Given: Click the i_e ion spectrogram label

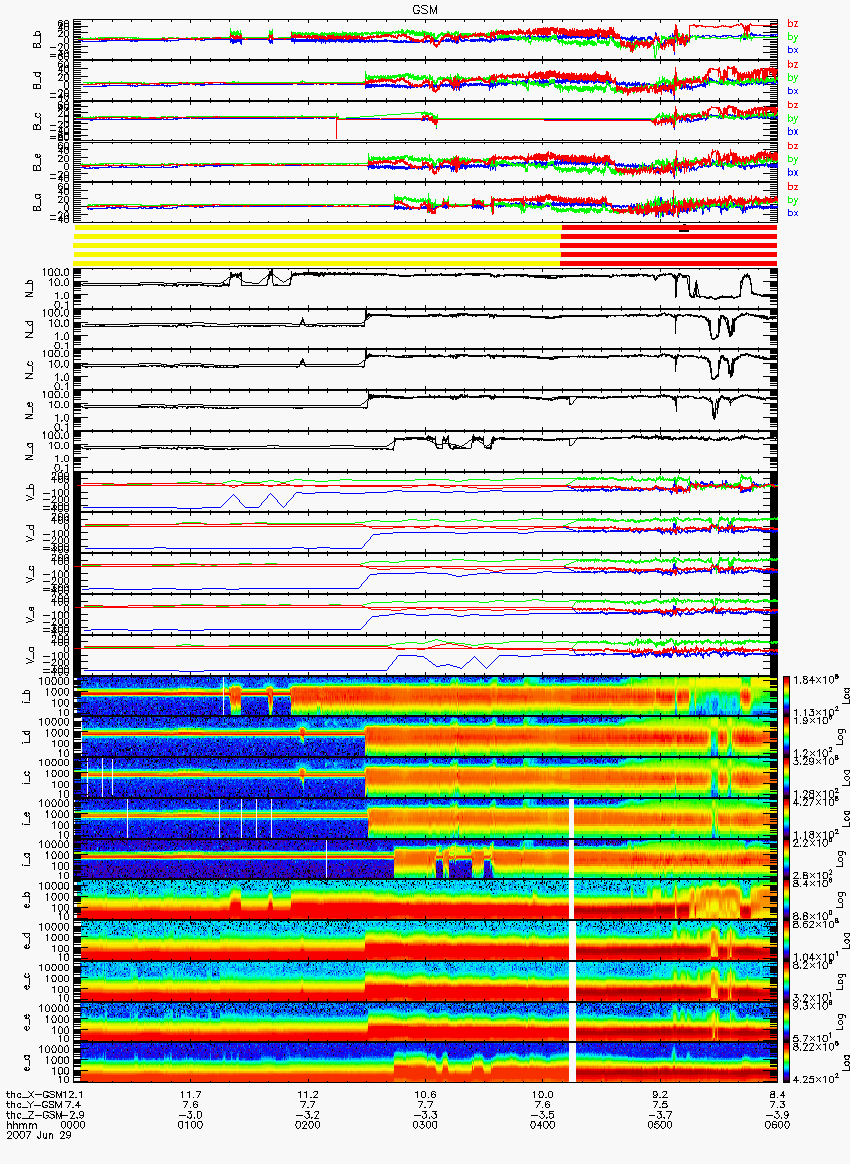Looking at the screenshot, I should (25, 819).
